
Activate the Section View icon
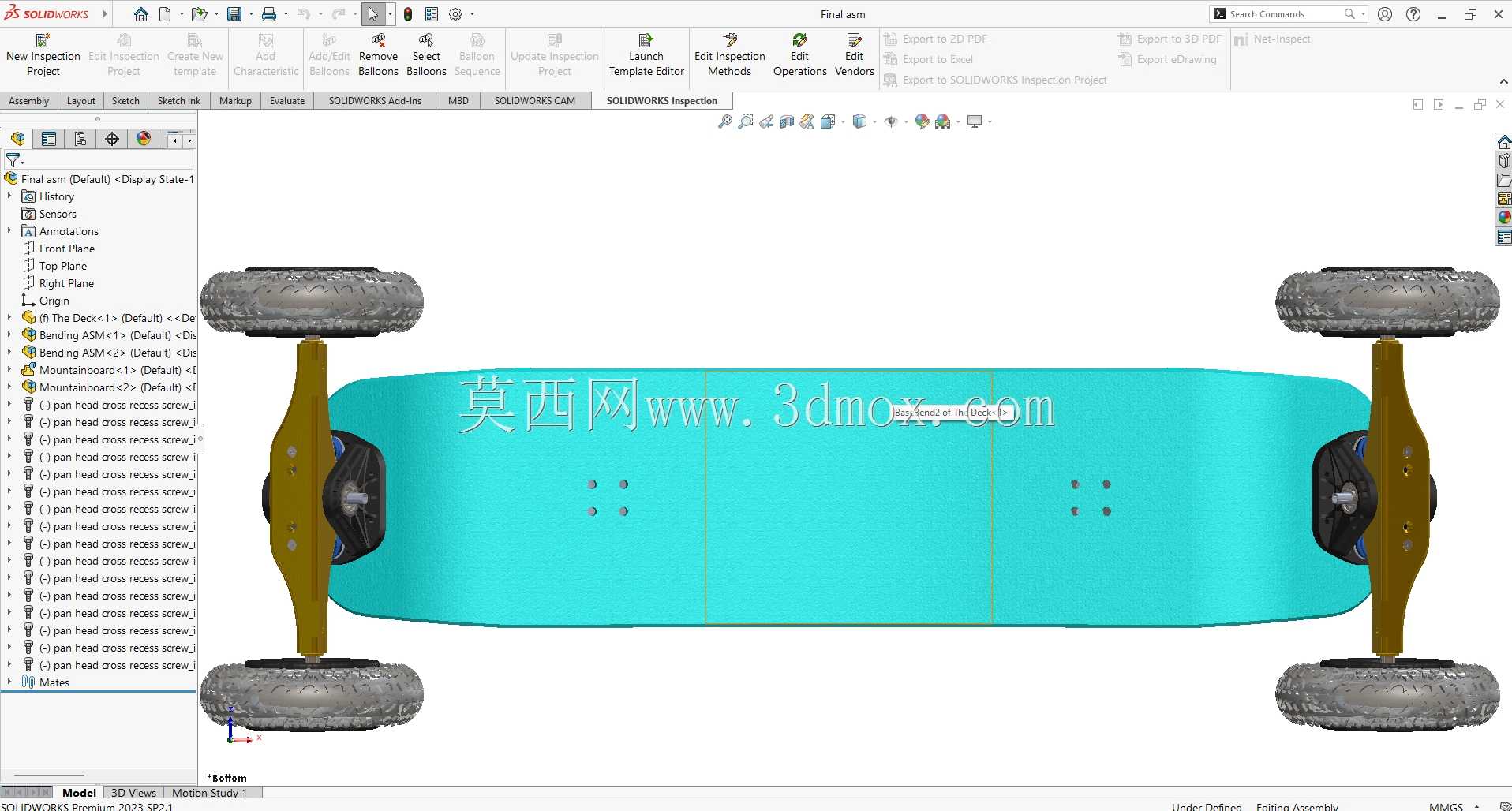787,121
